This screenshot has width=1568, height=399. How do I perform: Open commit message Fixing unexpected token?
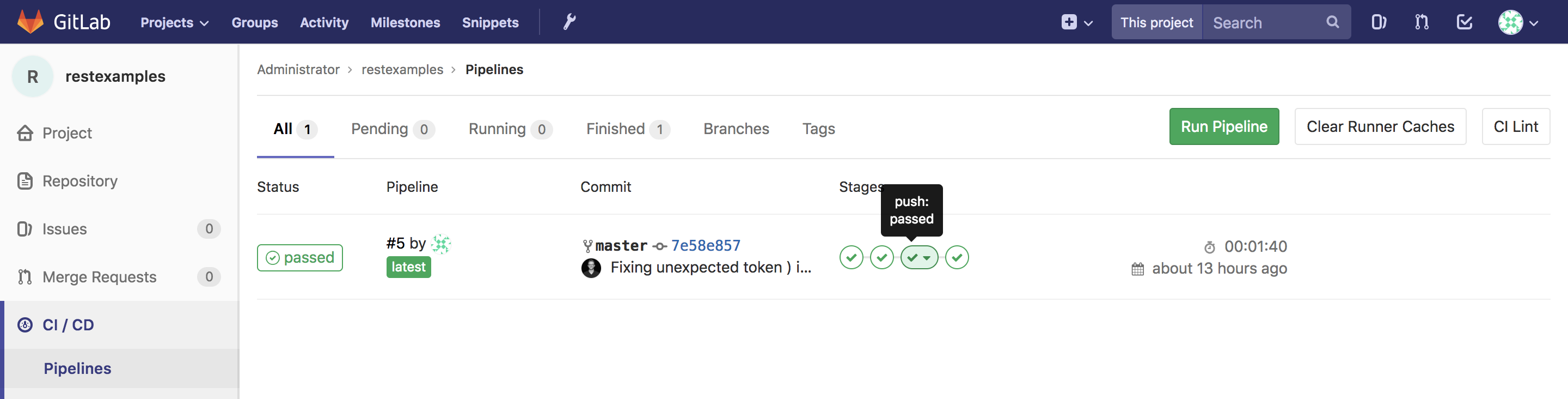click(710, 268)
